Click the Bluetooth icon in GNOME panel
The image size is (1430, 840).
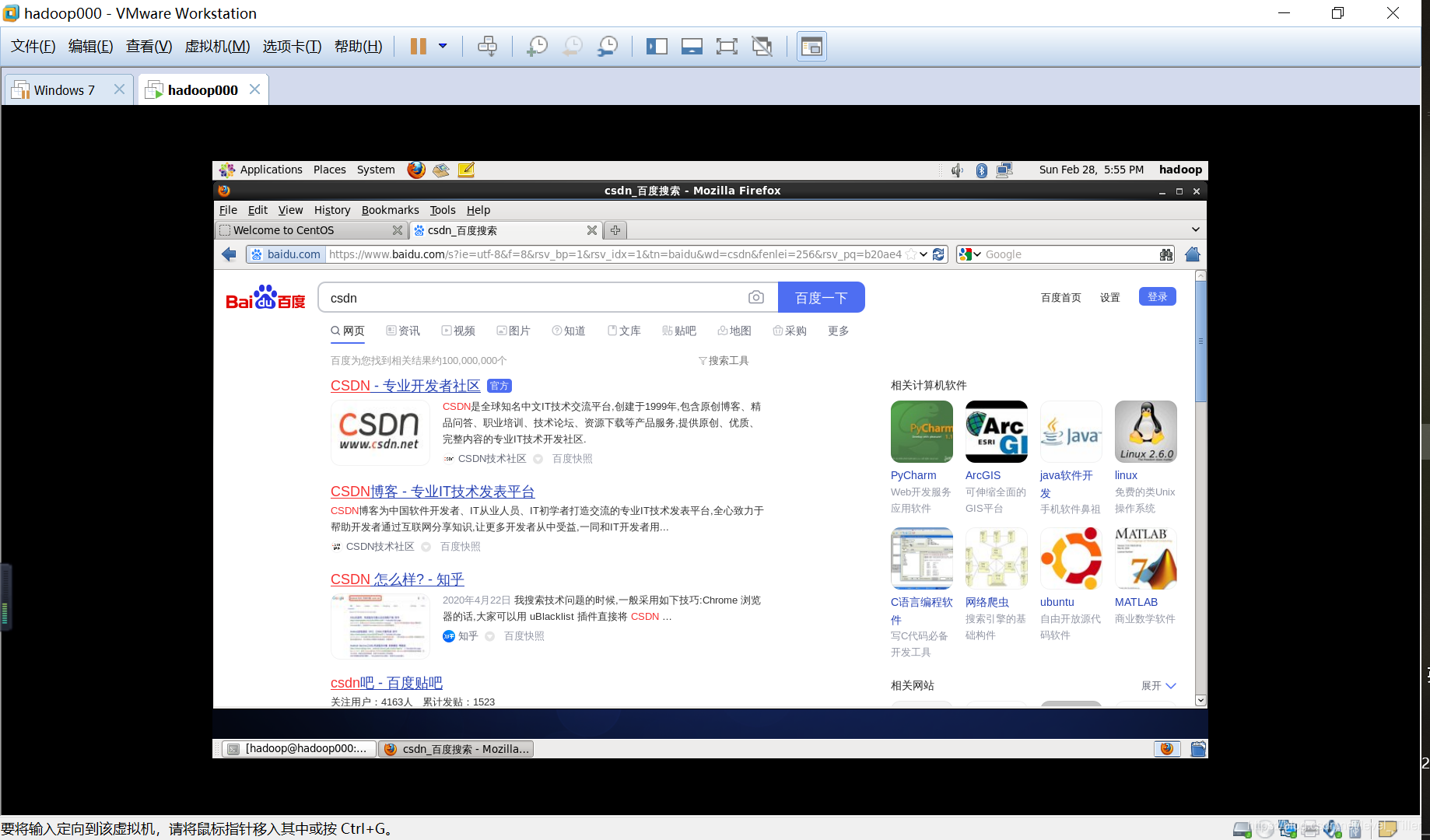[981, 170]
